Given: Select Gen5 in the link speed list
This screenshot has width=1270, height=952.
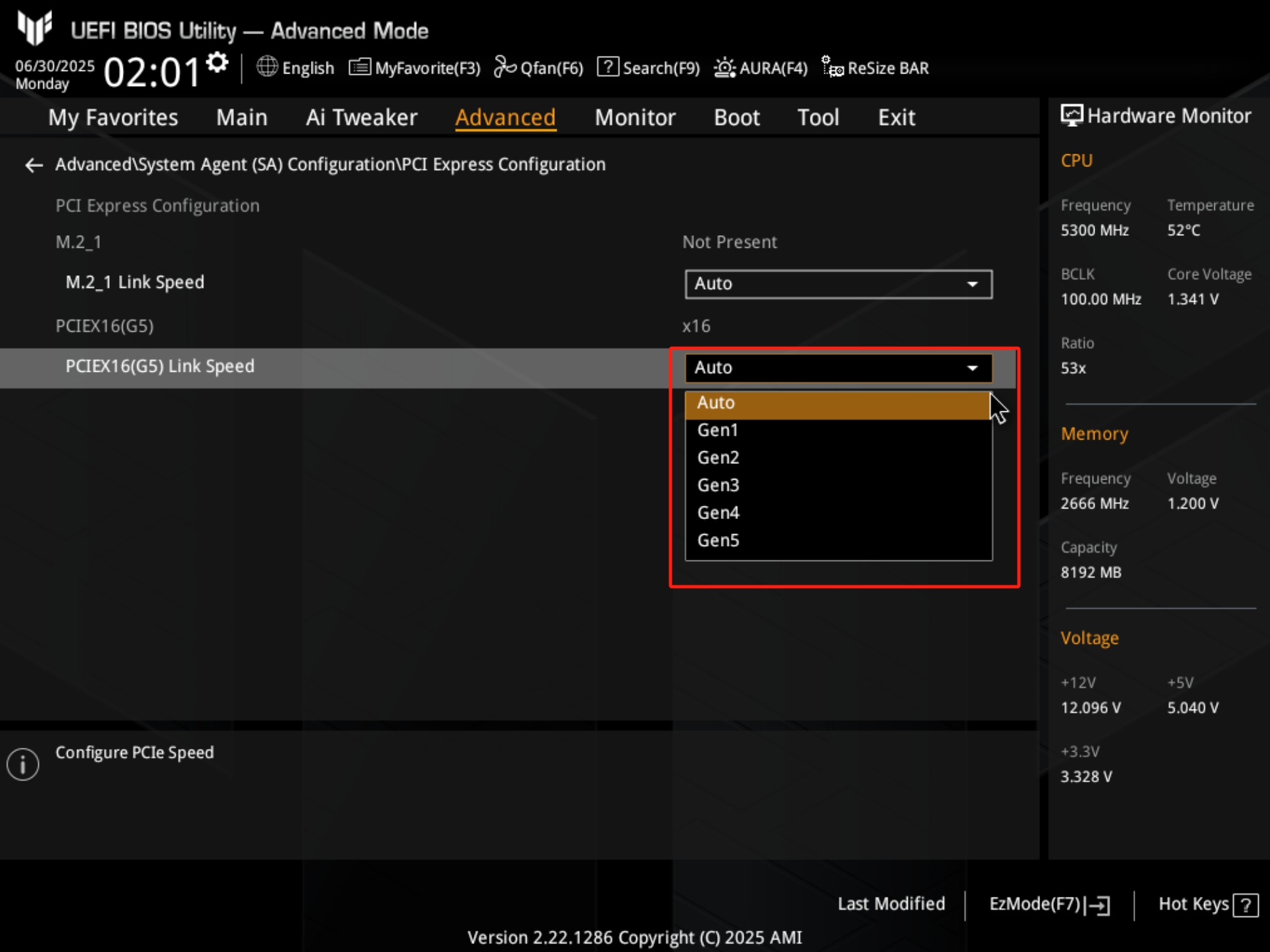Looking at the screenshot, I should click(x=718, y=541).
